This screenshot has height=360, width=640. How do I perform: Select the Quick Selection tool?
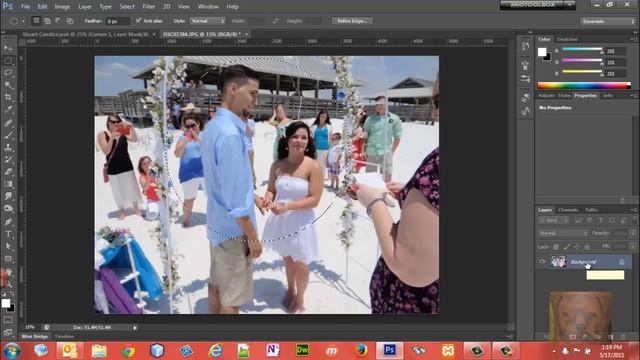coord(8,85)
